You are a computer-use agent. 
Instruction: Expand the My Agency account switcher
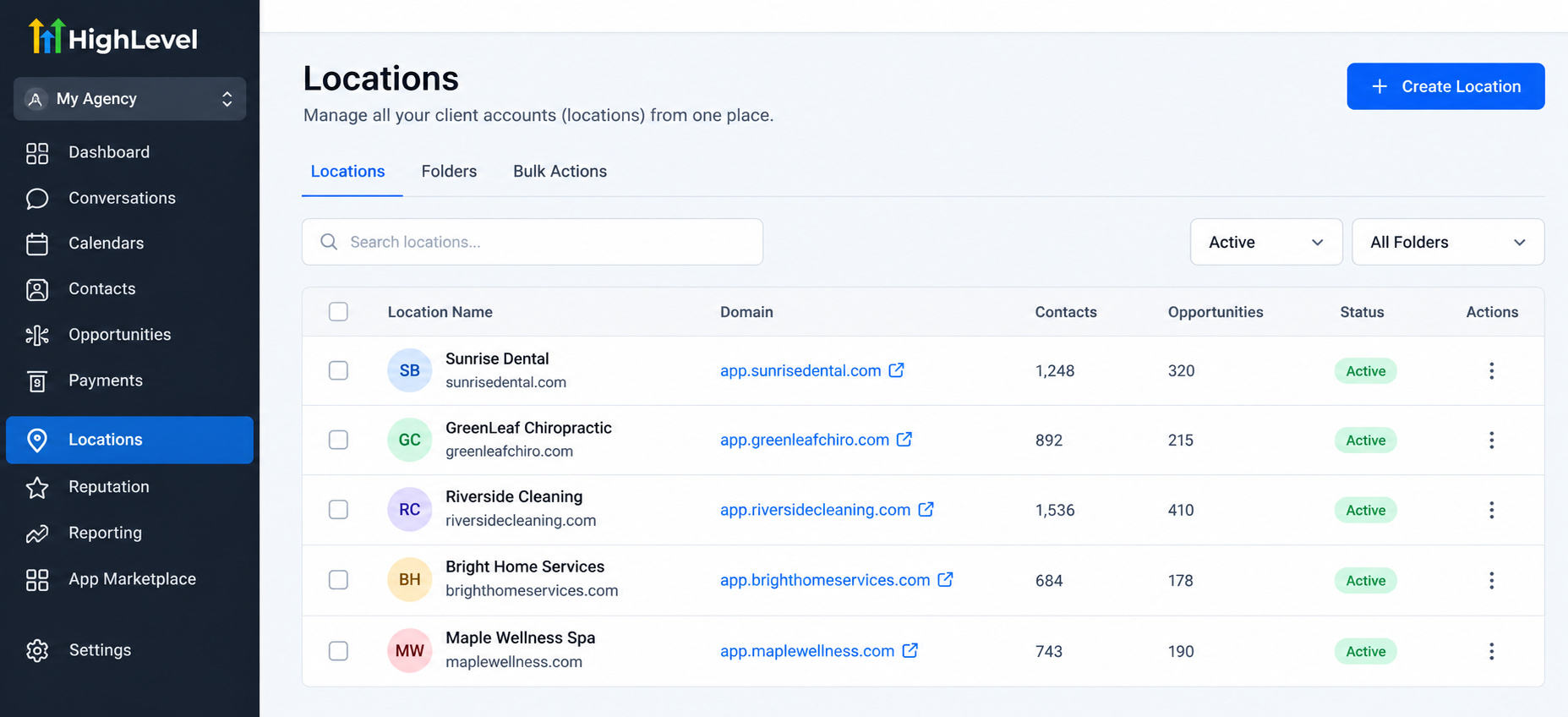[x=130, y=99]
